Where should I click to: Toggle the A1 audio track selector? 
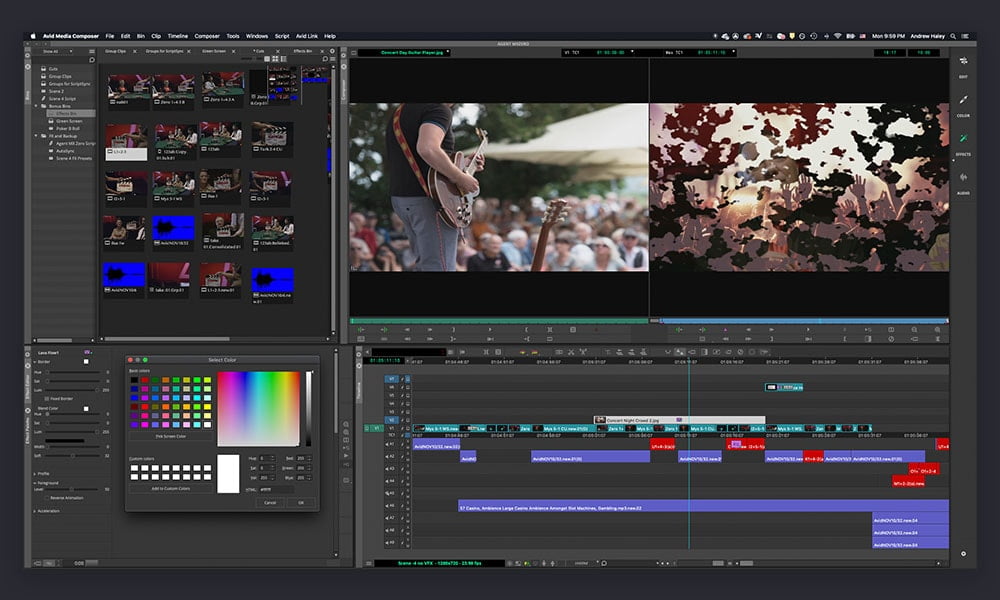[391, 444]
